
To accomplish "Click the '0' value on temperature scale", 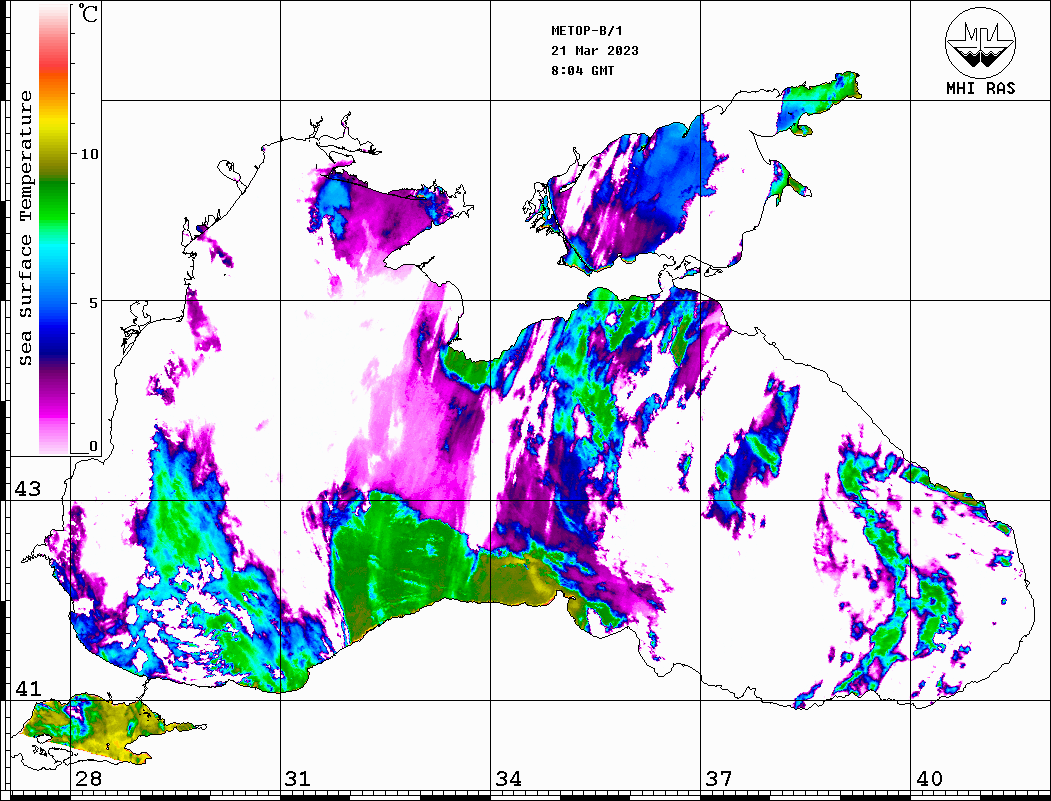I will (93, 446).
